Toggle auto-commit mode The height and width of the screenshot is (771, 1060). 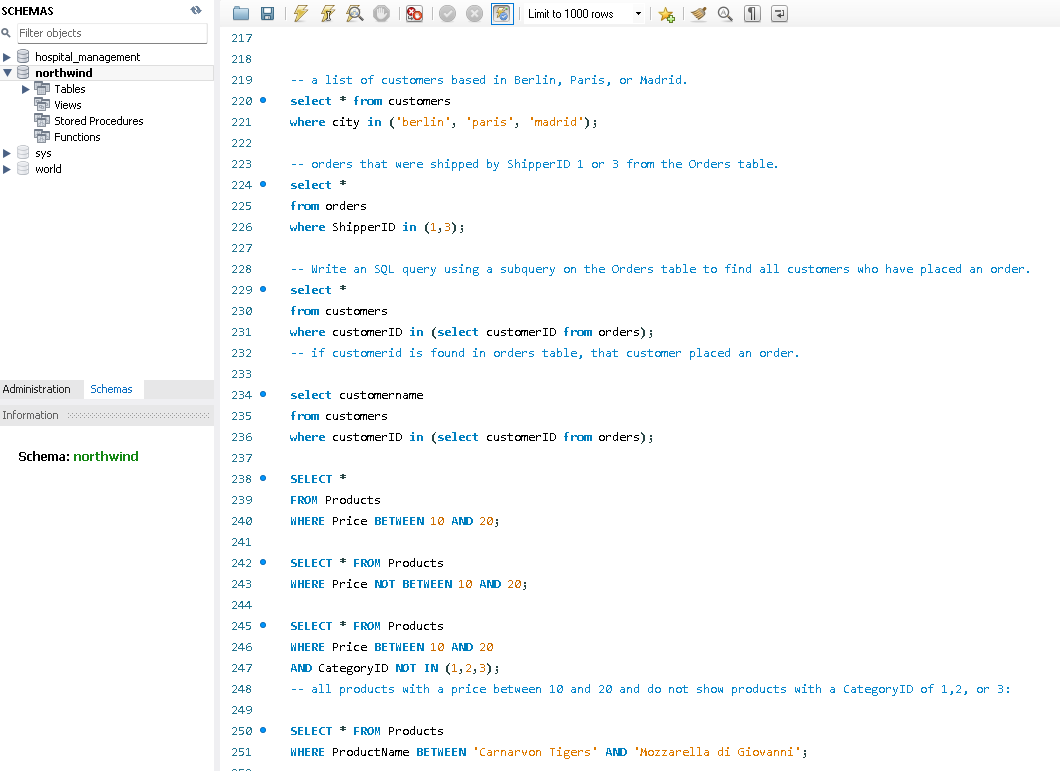(502, 14)
